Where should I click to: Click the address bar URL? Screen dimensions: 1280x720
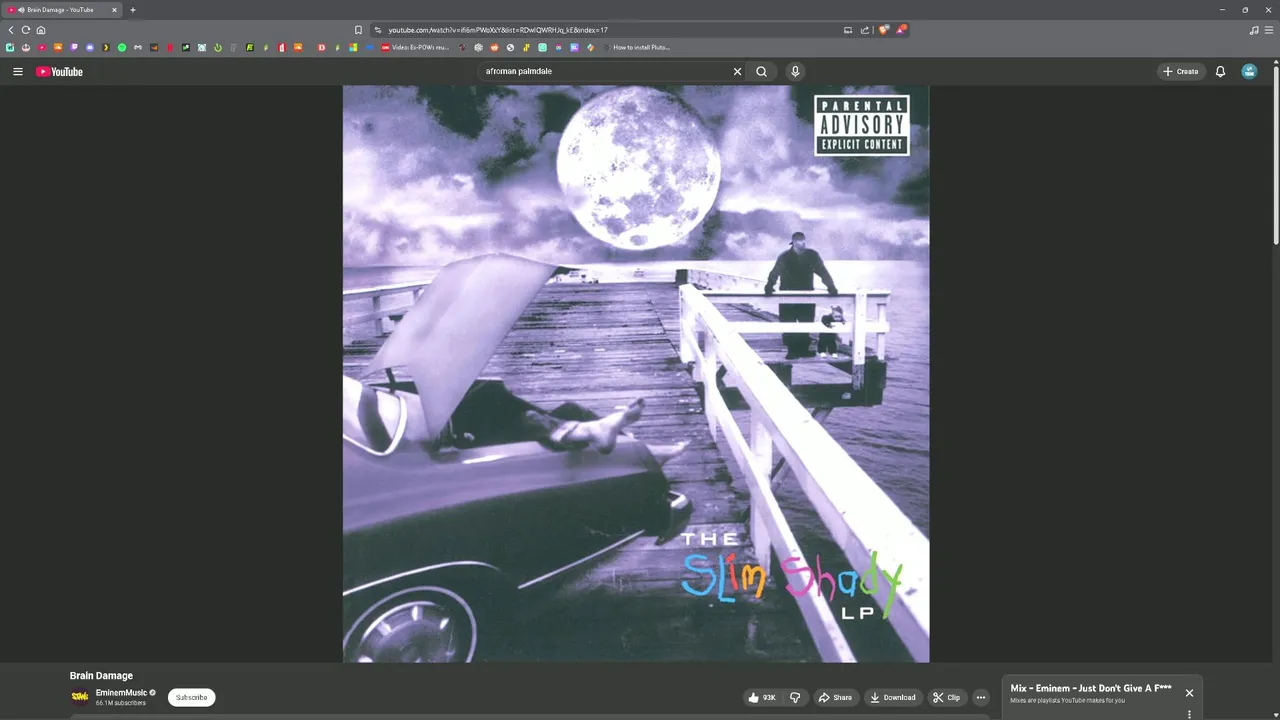pyautogui.click(x=498, y=30)
